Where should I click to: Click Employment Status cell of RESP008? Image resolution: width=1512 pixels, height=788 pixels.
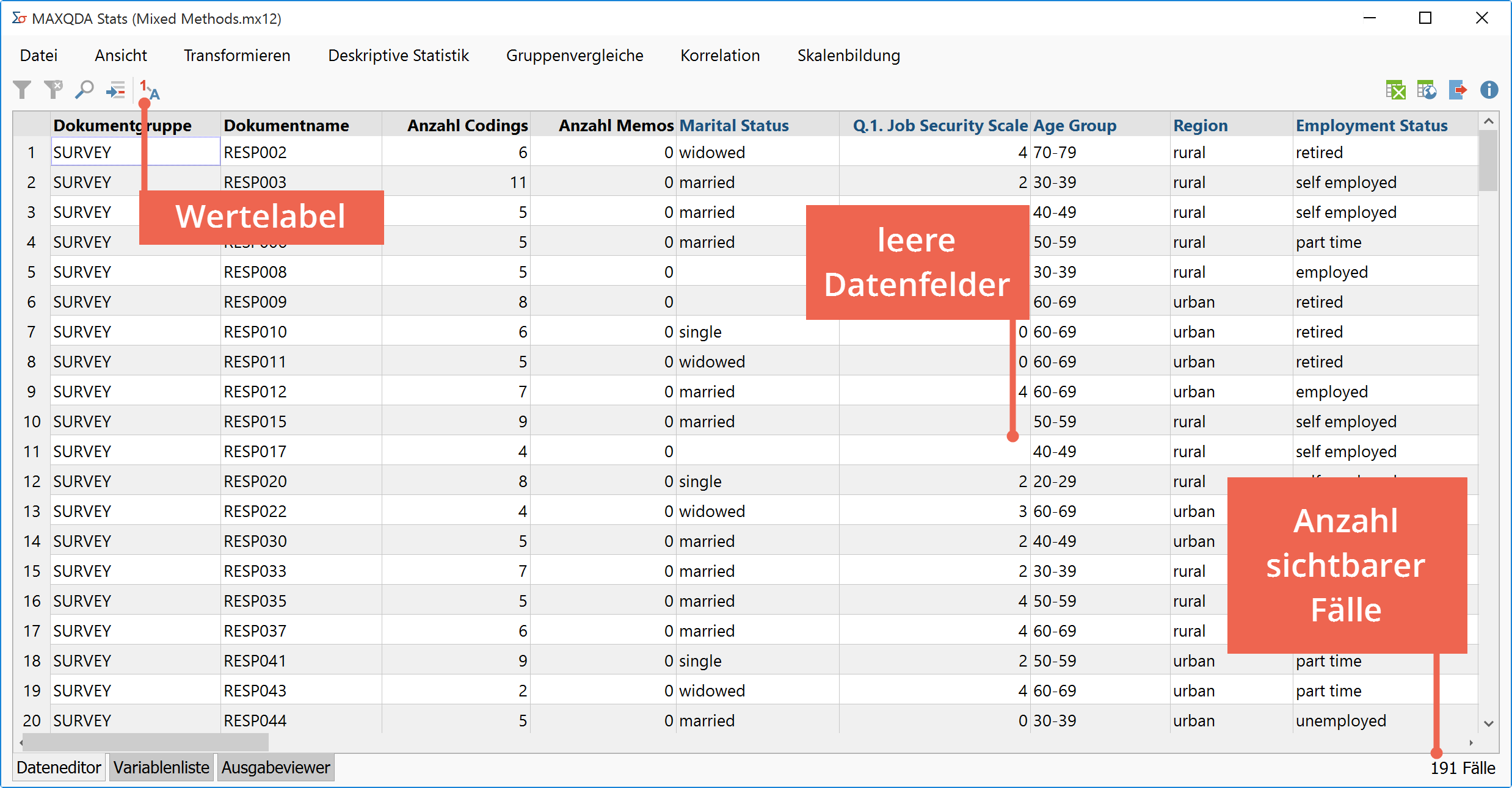[1386, 272]
